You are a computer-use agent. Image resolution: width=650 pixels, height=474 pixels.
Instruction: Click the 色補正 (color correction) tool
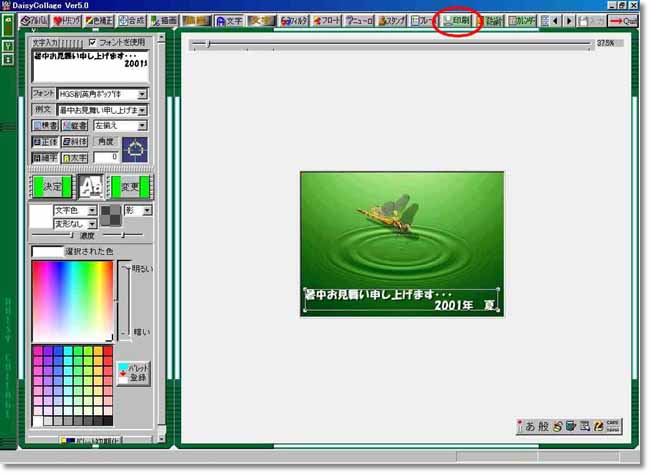pos(98,20)
